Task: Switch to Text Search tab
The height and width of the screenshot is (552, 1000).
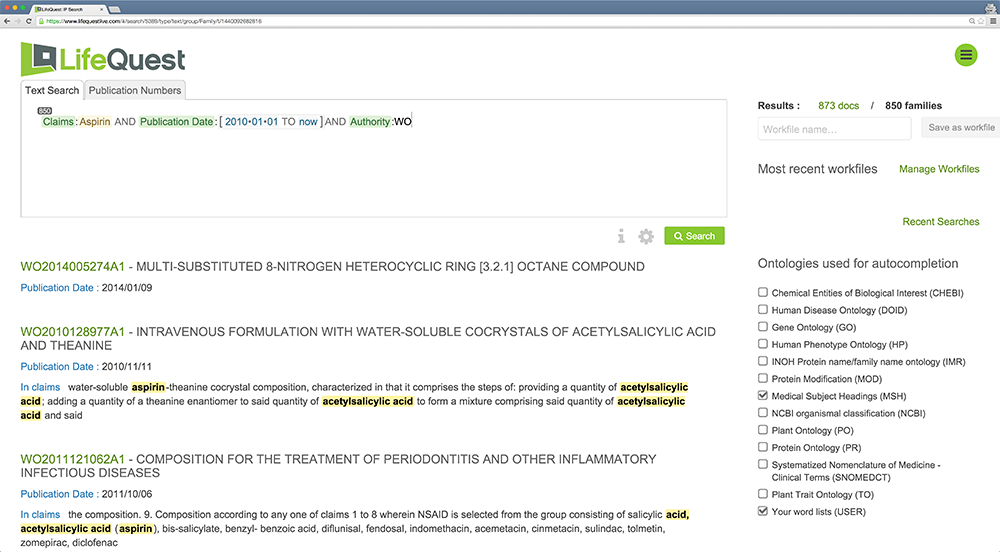Action: (x=52, y=91)
